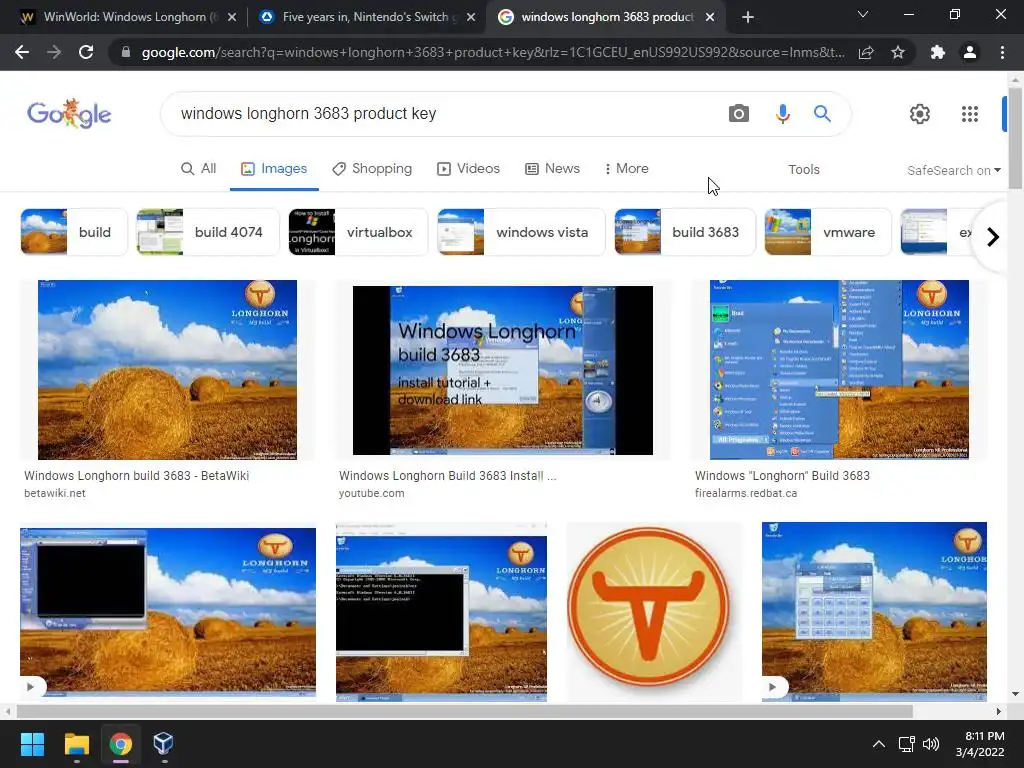Open the Tools filter options
This screenshot has height=768, width=1024.
(803, 170)
